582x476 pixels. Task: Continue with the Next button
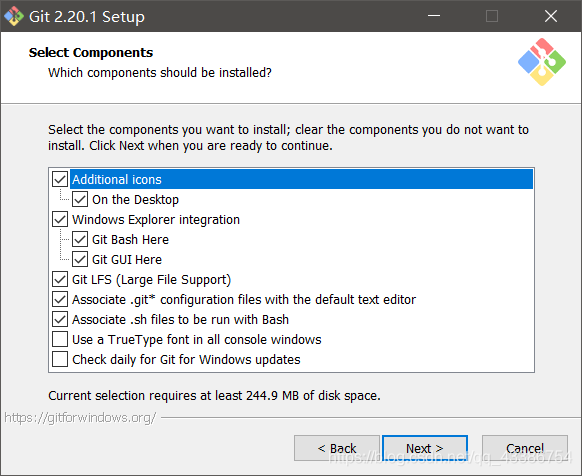pos(425,448)
